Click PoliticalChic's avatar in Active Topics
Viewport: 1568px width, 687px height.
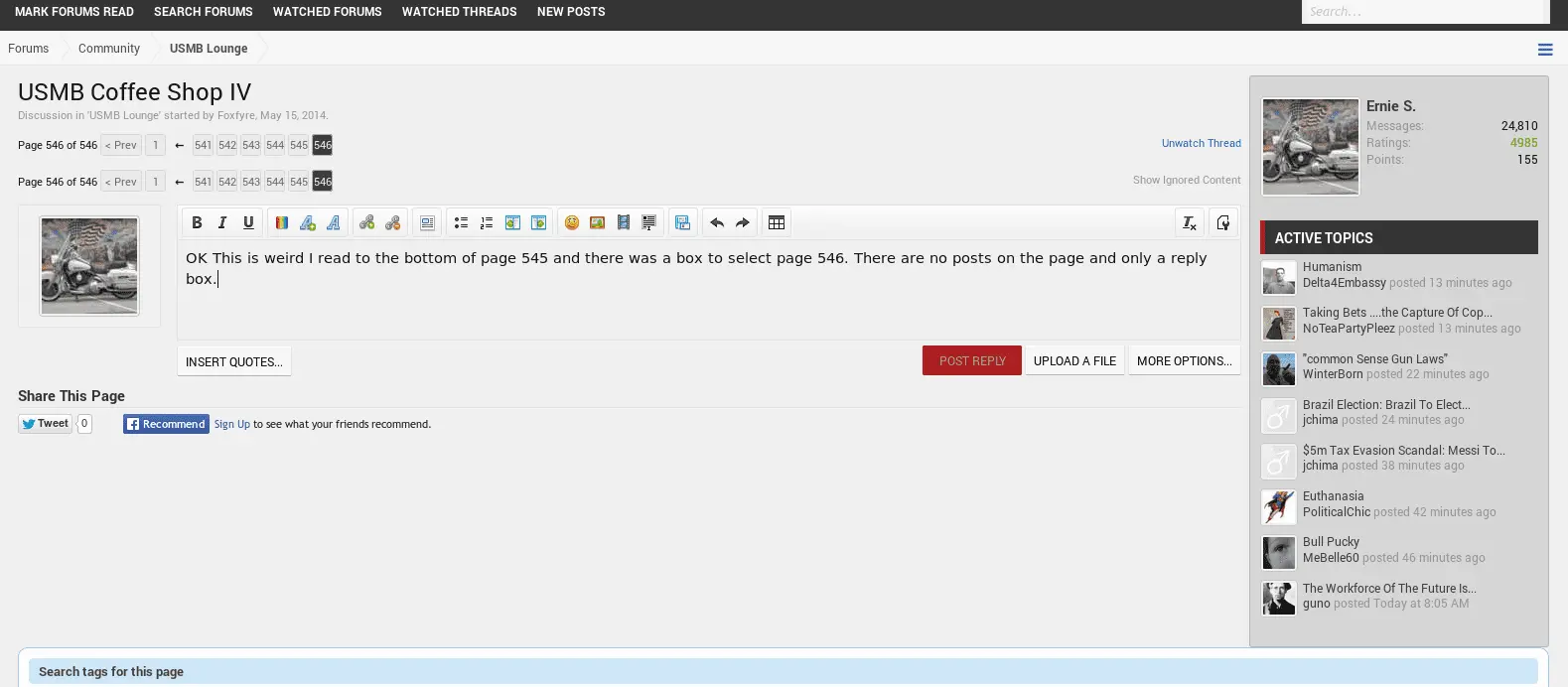tap(1279, 507)
